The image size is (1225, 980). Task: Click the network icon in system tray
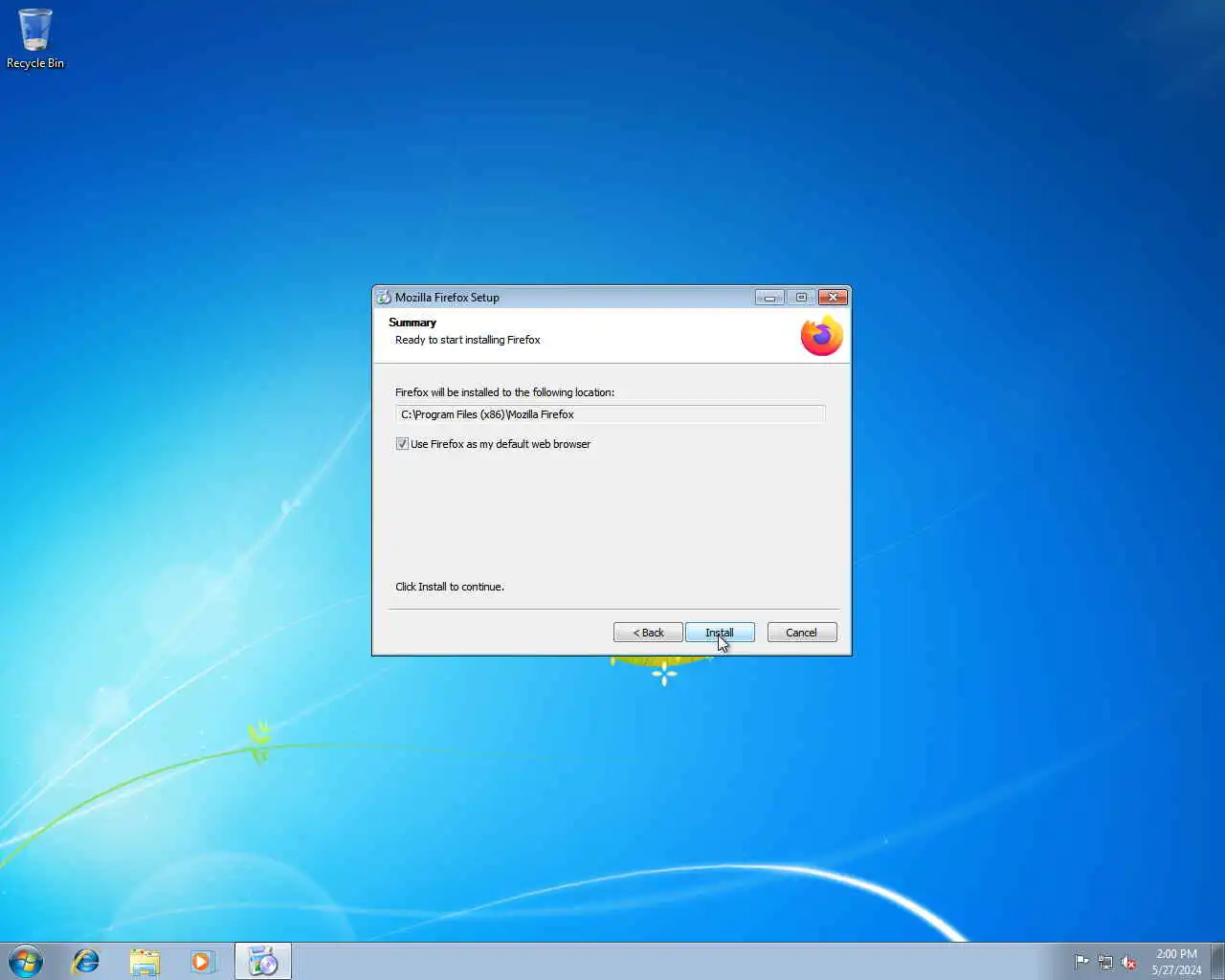[1105, 962]
